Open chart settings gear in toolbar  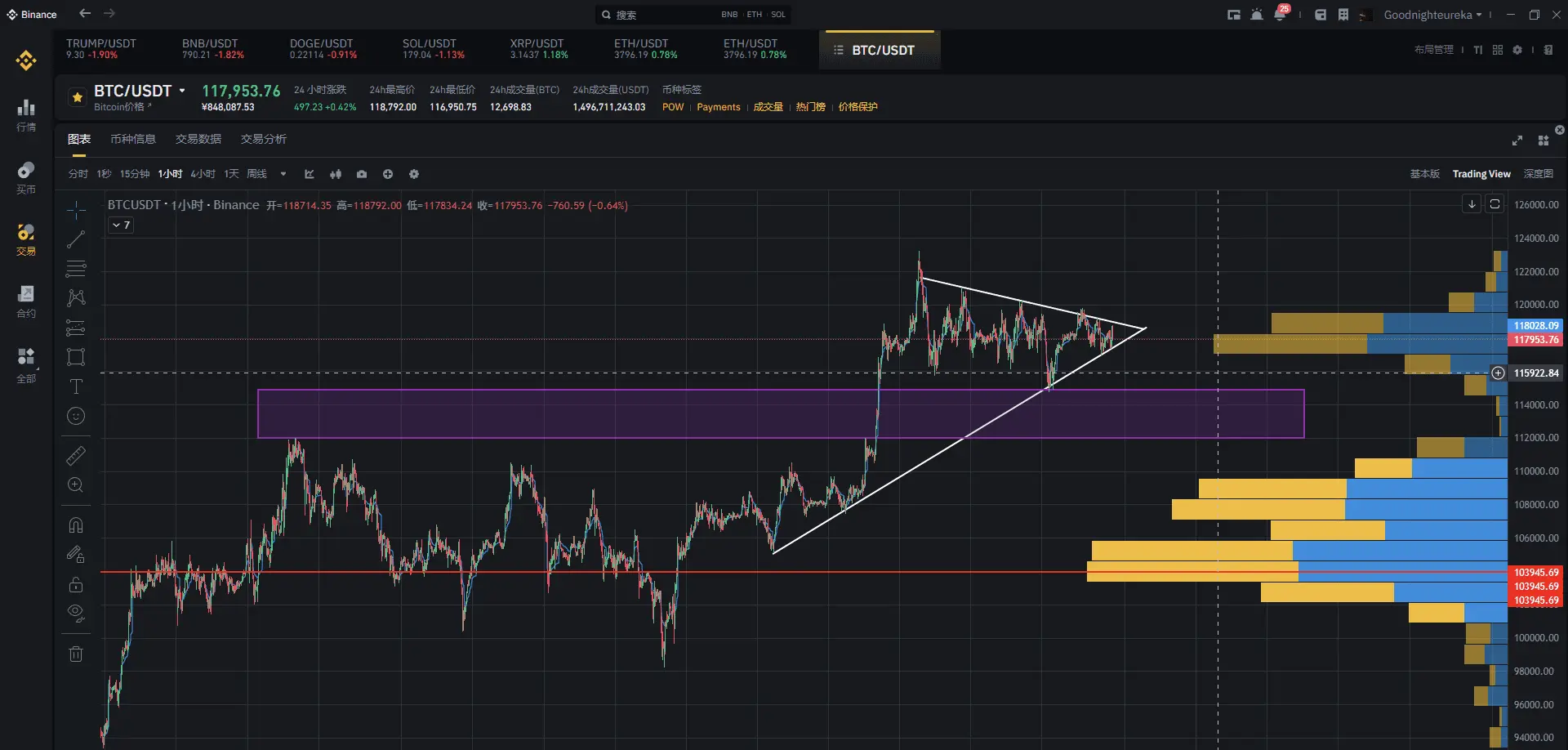coord(414,174)
